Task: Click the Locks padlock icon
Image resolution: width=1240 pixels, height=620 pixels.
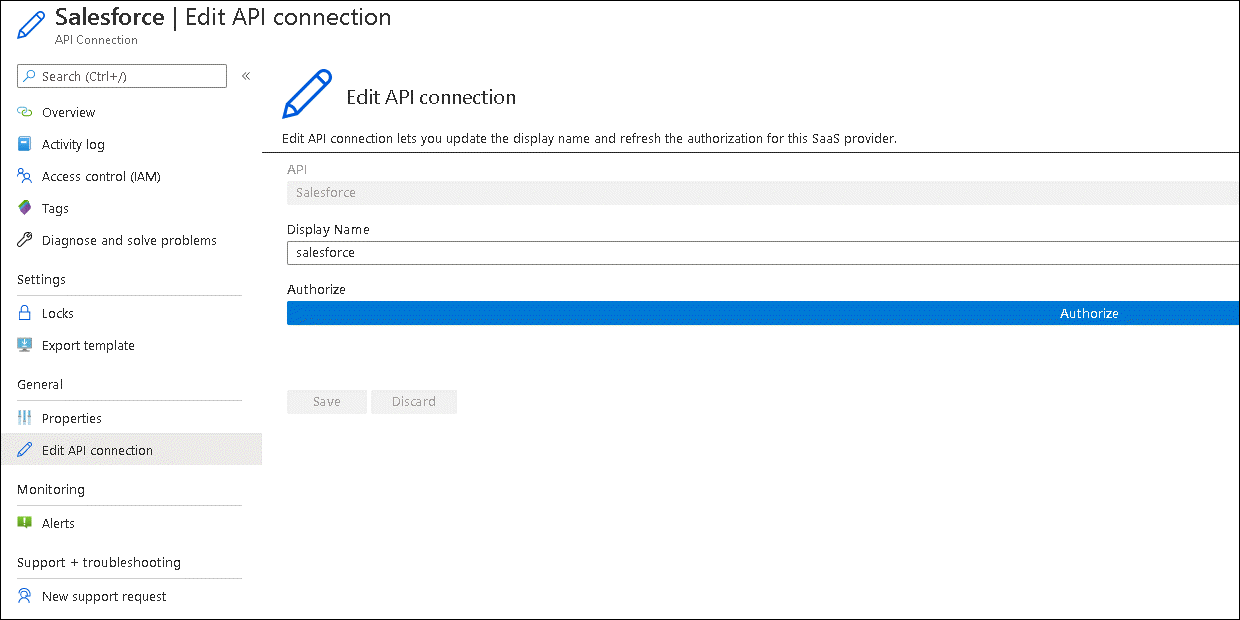Action: (x=25, y=313)
